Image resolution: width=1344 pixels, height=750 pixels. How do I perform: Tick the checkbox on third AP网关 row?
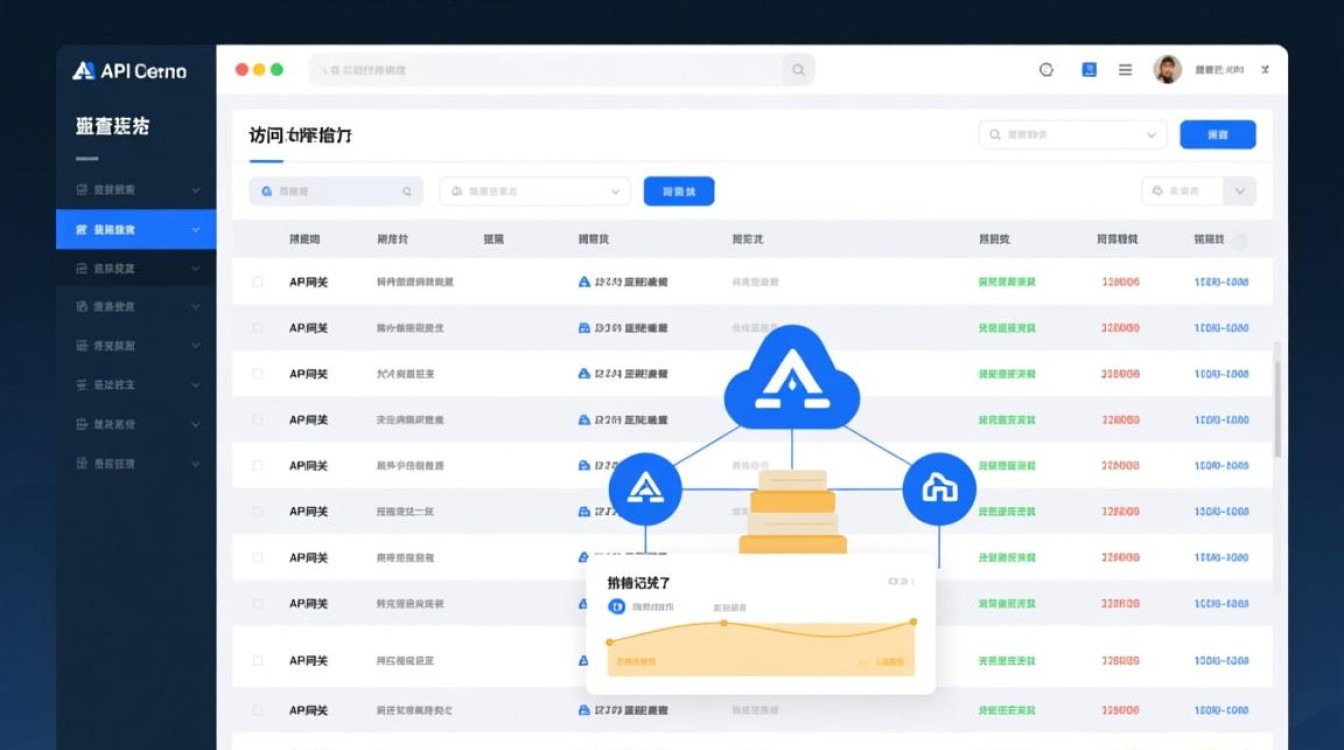click(258, 374)
